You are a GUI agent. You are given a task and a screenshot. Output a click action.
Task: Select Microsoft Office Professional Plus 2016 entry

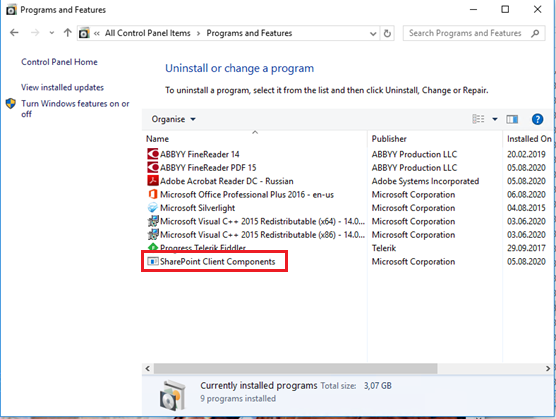(247, 195)
